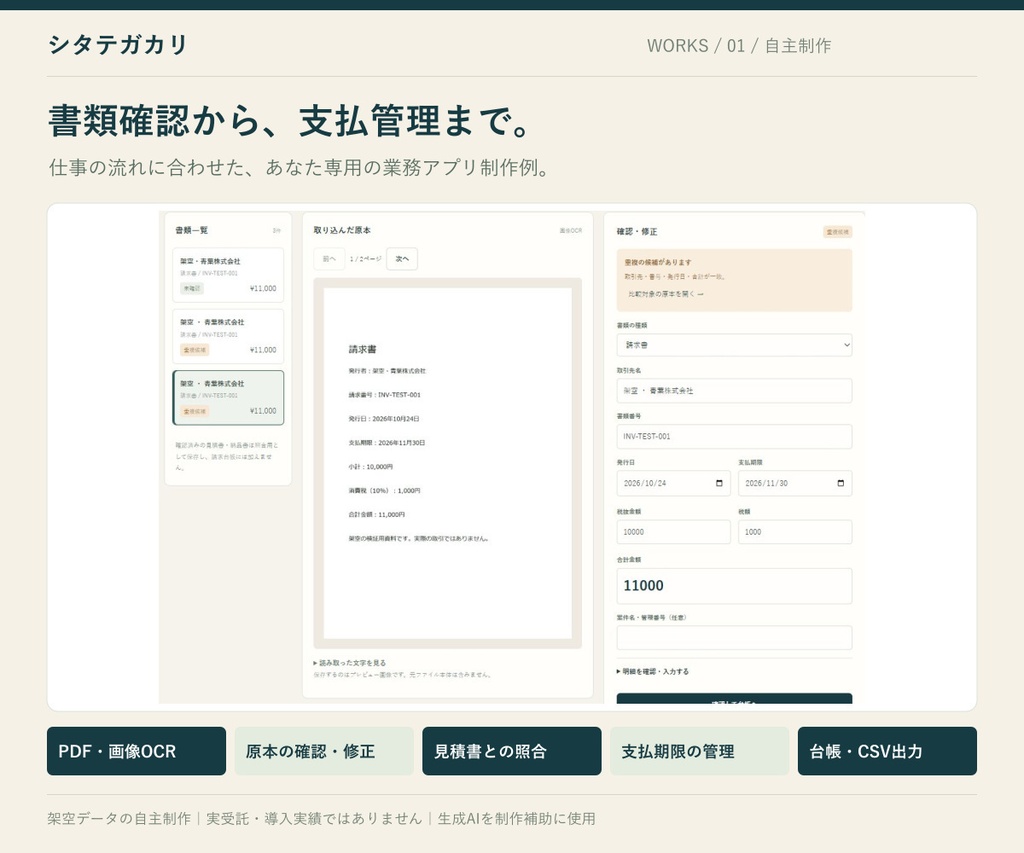Click subtitle beginning 仕事の流れに合わせた

click(x=299, y=168)
